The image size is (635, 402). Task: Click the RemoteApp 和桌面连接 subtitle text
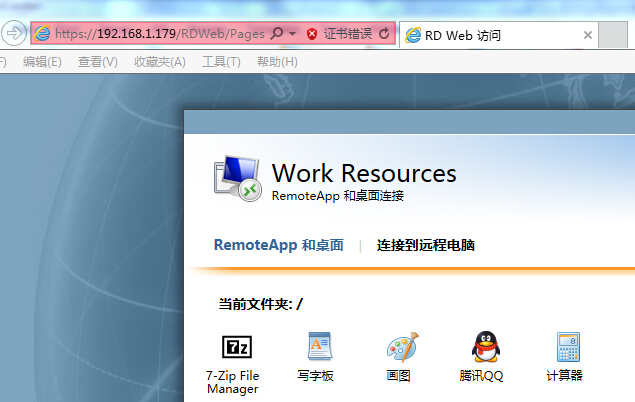(338, 196)
